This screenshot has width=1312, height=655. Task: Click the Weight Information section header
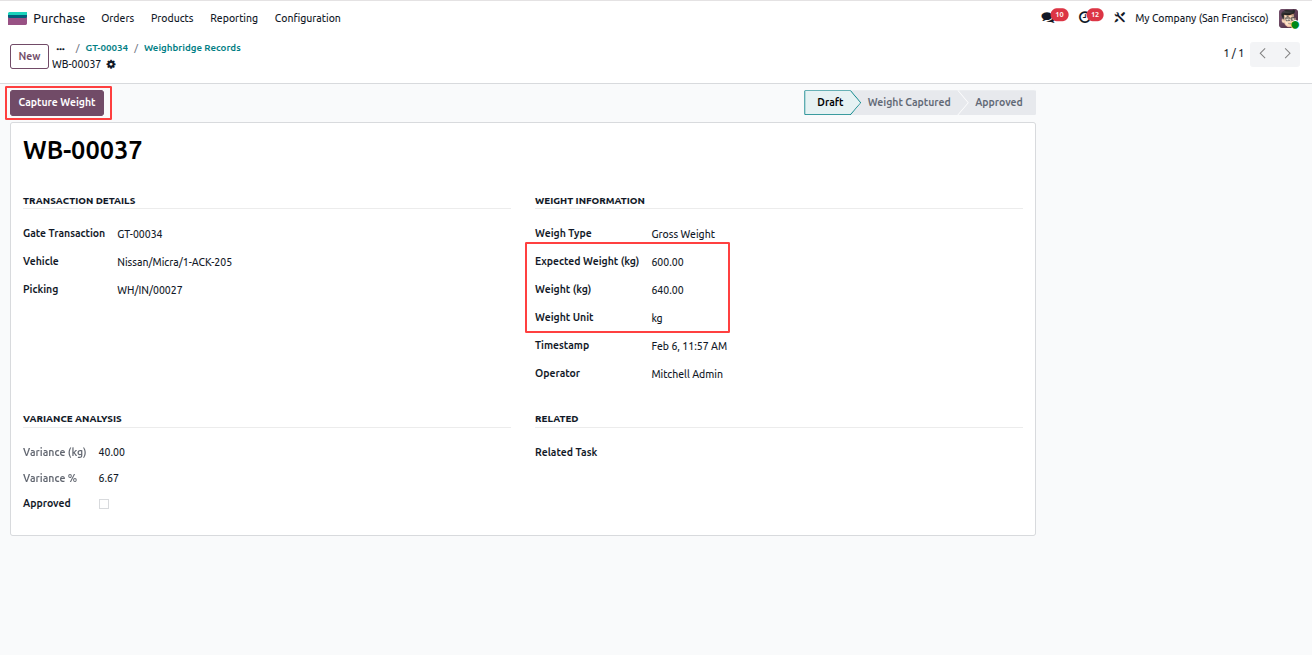(x=590, y=201)
